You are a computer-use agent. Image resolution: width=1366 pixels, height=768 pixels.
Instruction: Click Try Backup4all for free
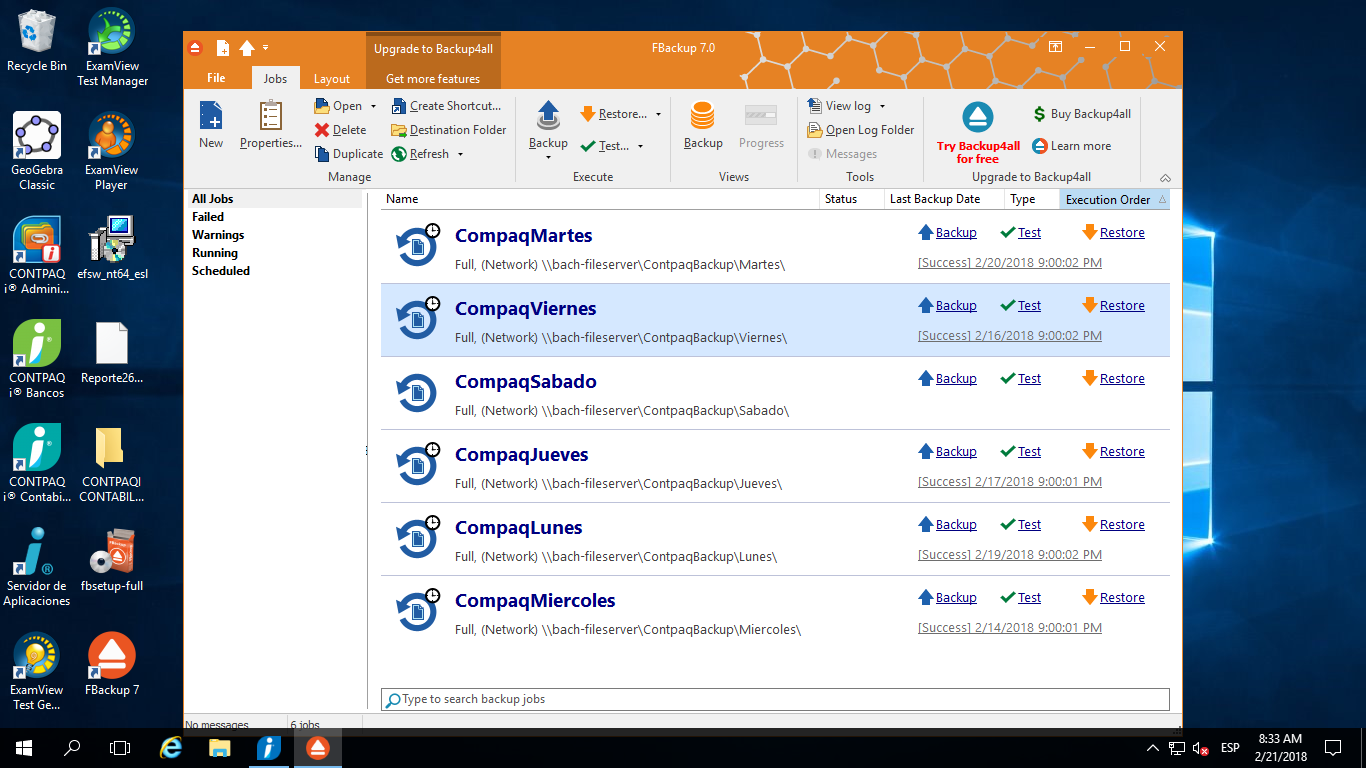pyautogui.click(x=978, y=132)
